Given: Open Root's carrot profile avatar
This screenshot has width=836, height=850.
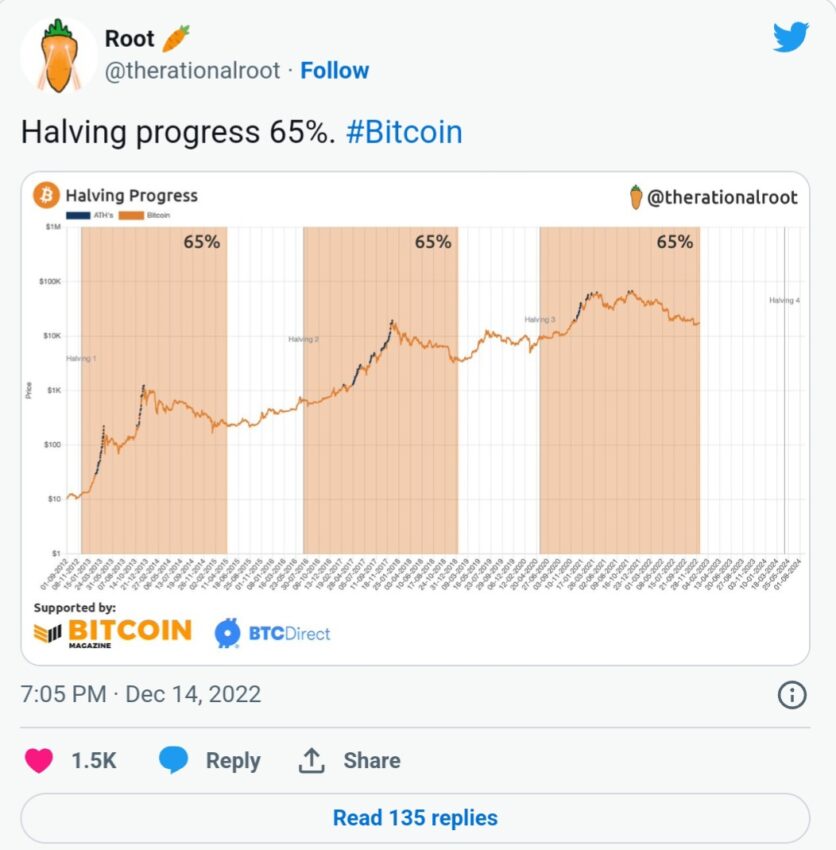Looking at the screenshot, I should point(59,56).
